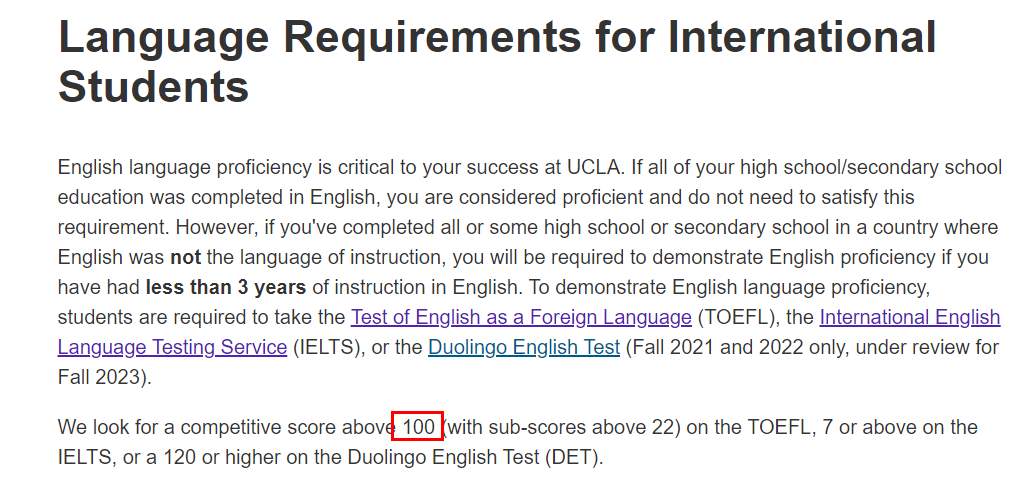Click the heading line 'Language Requirements for International'
This screenshot has height=486, width=1032.
point(497,37)
